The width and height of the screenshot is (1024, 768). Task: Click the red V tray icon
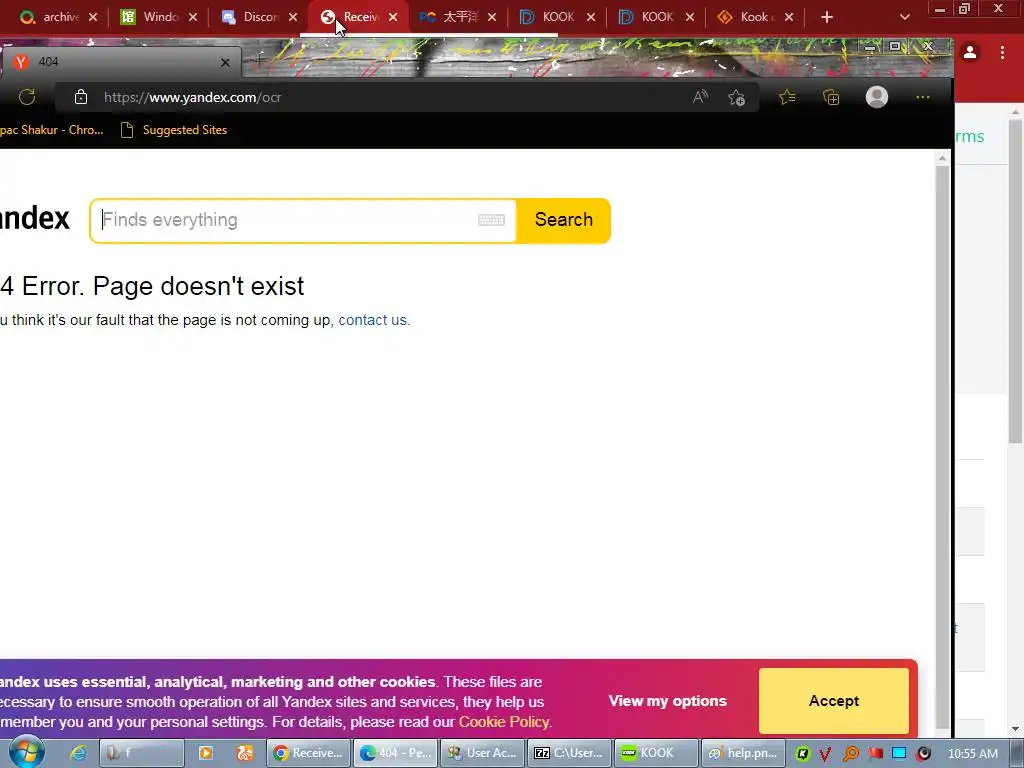point(825,754)
